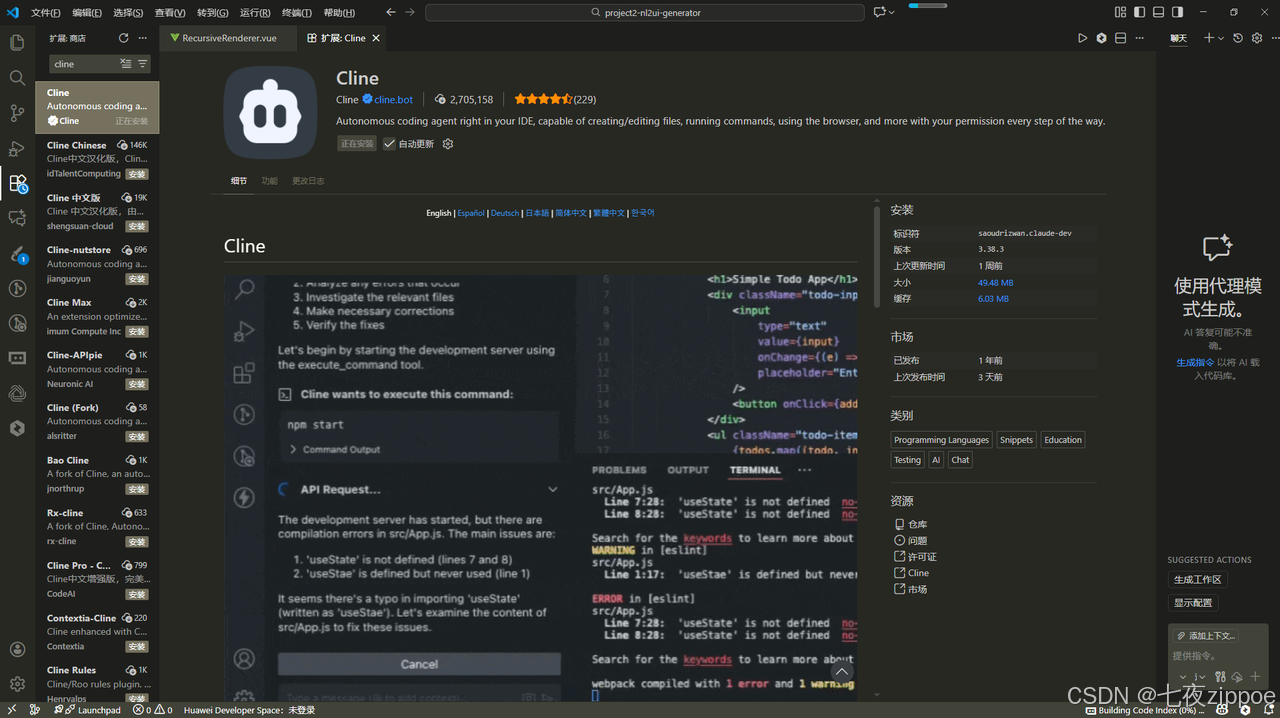Open the Extensions view in activity bar
The image size is (1280, 718).
point(17,183)
